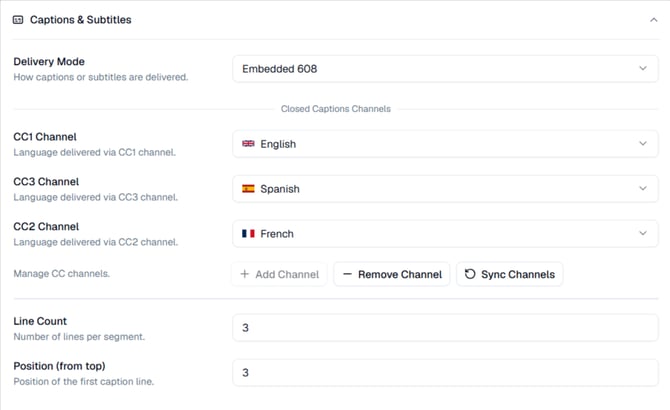Click the minus icon on Remove Channel

click(347, 274)
